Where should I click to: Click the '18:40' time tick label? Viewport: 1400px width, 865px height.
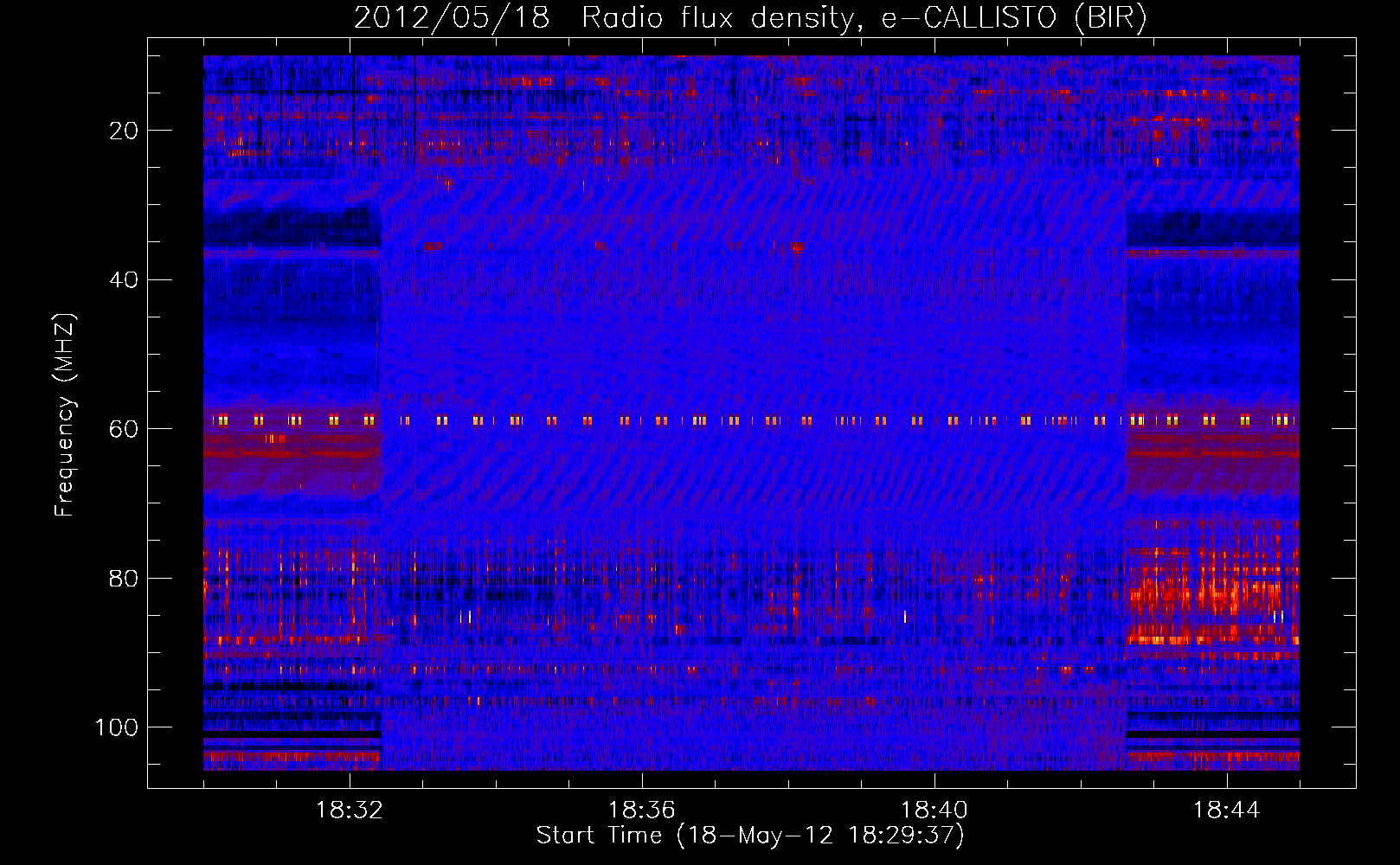tap(934, 811)
